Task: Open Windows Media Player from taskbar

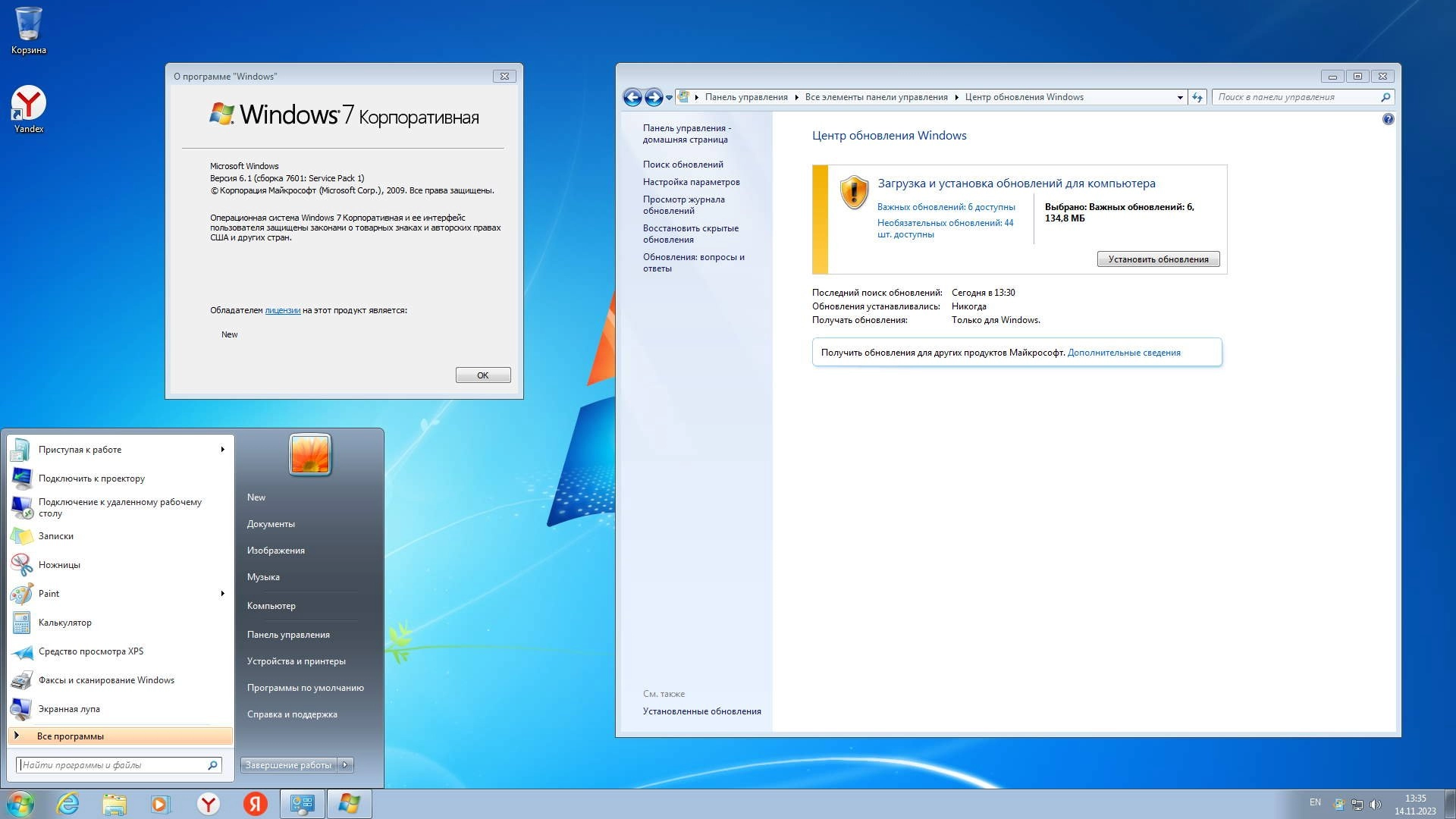Action: click(x=161, y=804)
